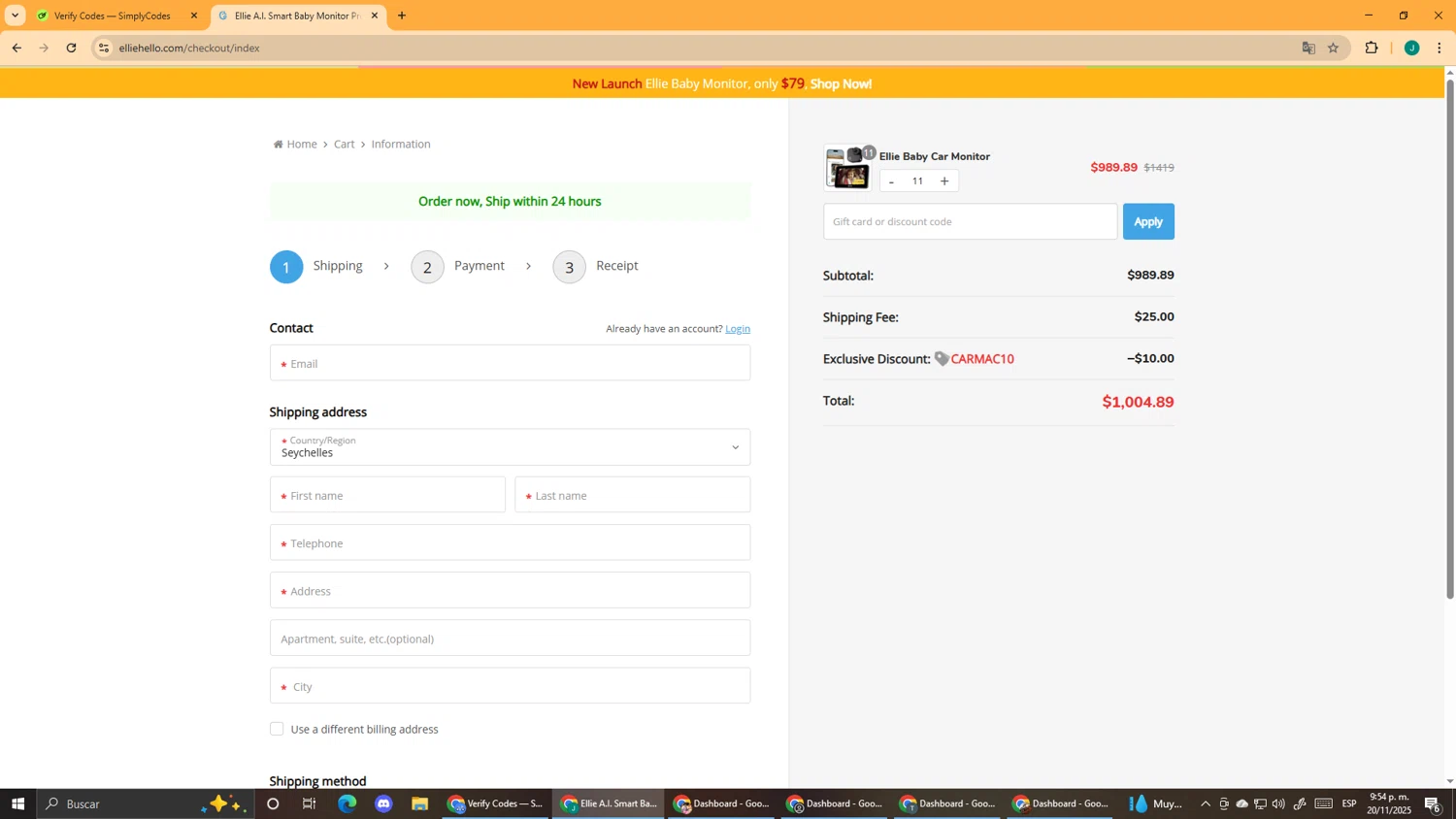Viewport: 1456px width, 819px height.
Task: Expand the Country/Region dropdown
Action: point(510,447)
